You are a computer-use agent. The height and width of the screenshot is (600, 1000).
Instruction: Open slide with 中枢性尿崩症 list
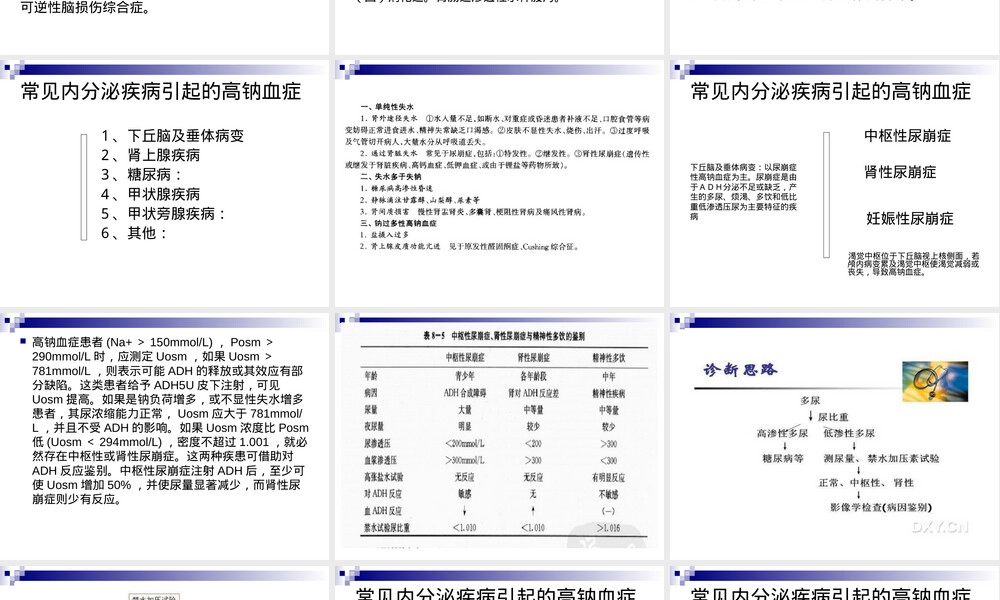[834, 184]
